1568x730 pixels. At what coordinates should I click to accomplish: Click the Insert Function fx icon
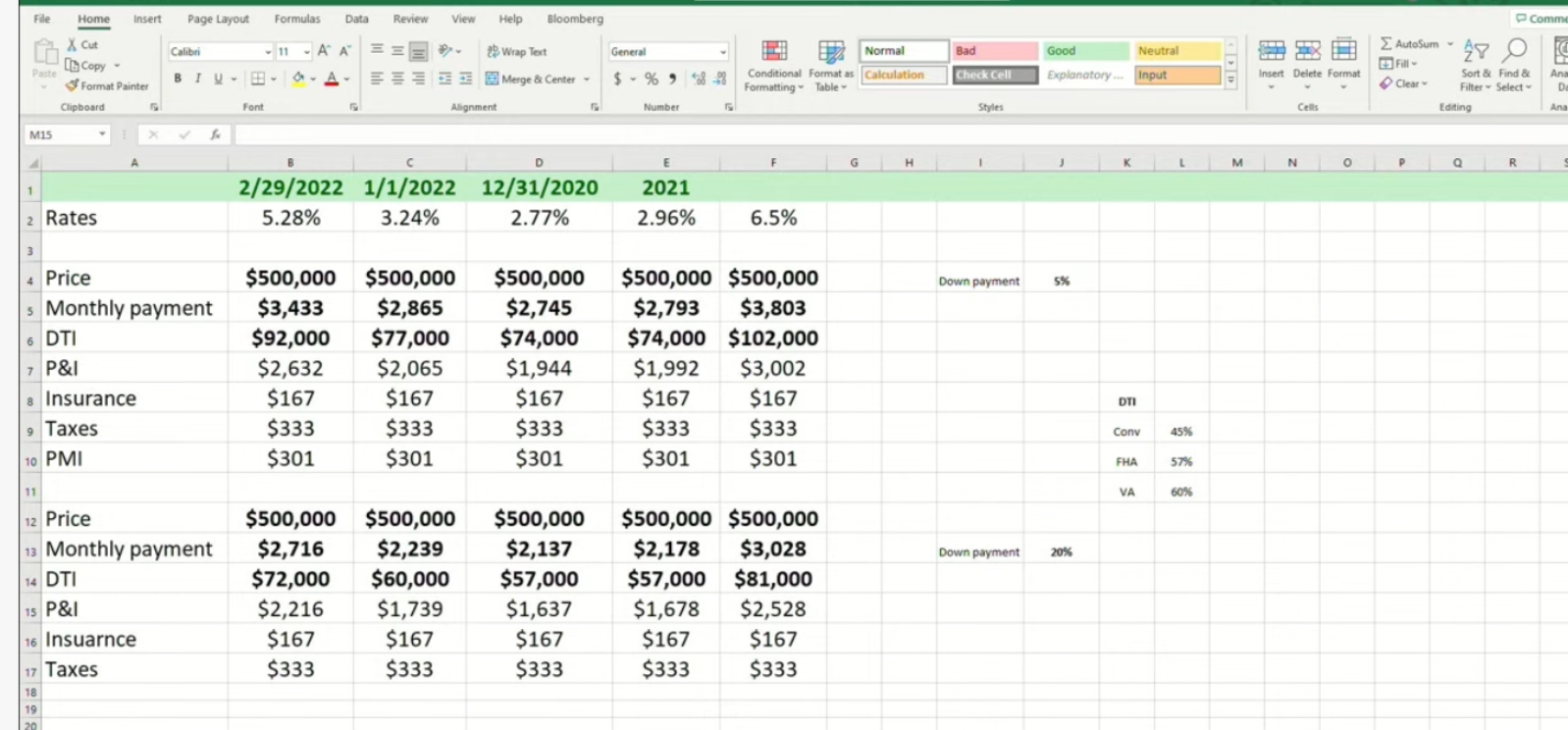tap(215, 134)
